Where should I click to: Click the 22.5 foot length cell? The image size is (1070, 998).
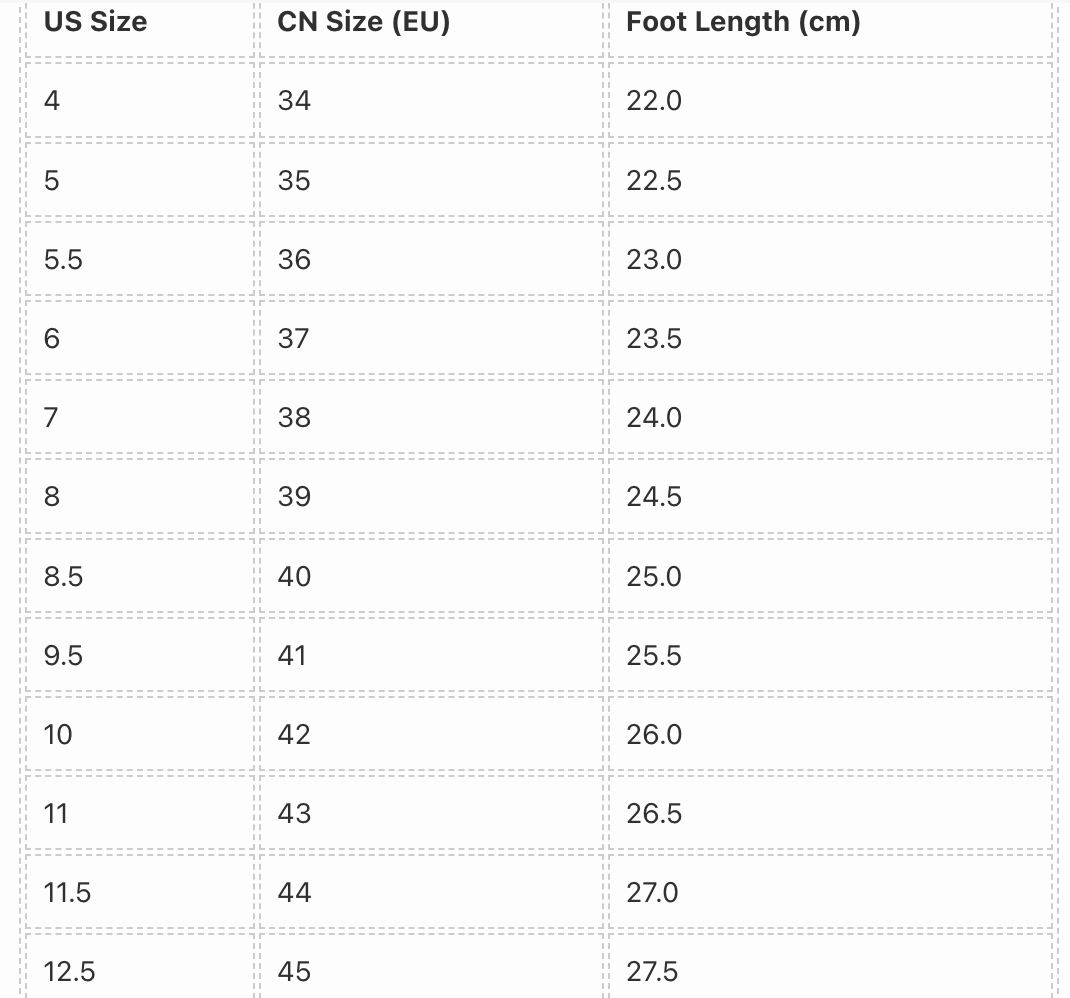[830, 180]
